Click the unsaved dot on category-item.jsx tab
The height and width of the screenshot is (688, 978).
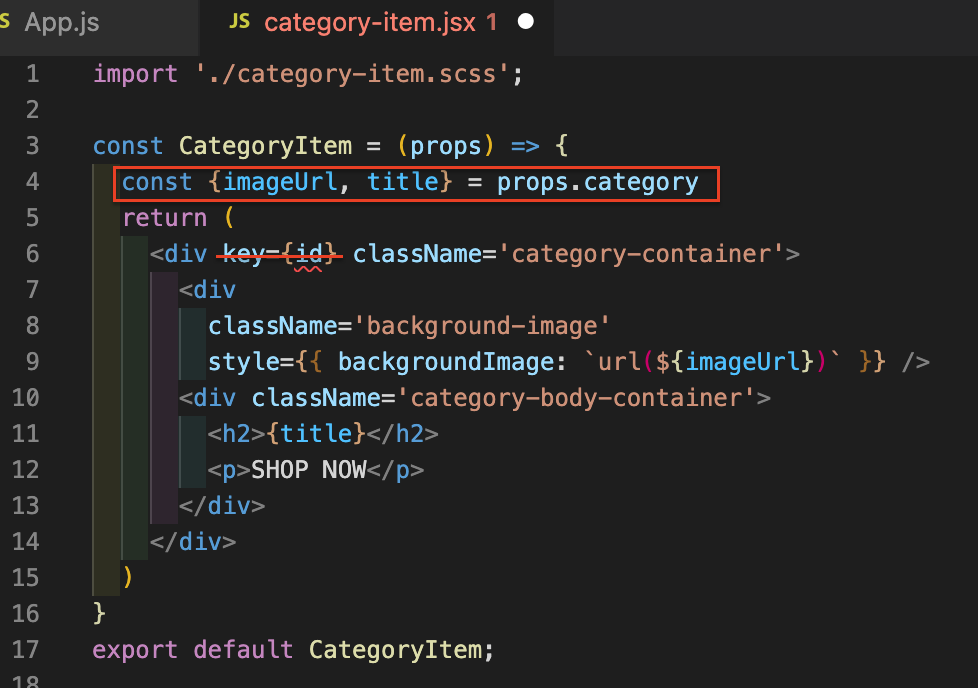[x=526, y=22]
